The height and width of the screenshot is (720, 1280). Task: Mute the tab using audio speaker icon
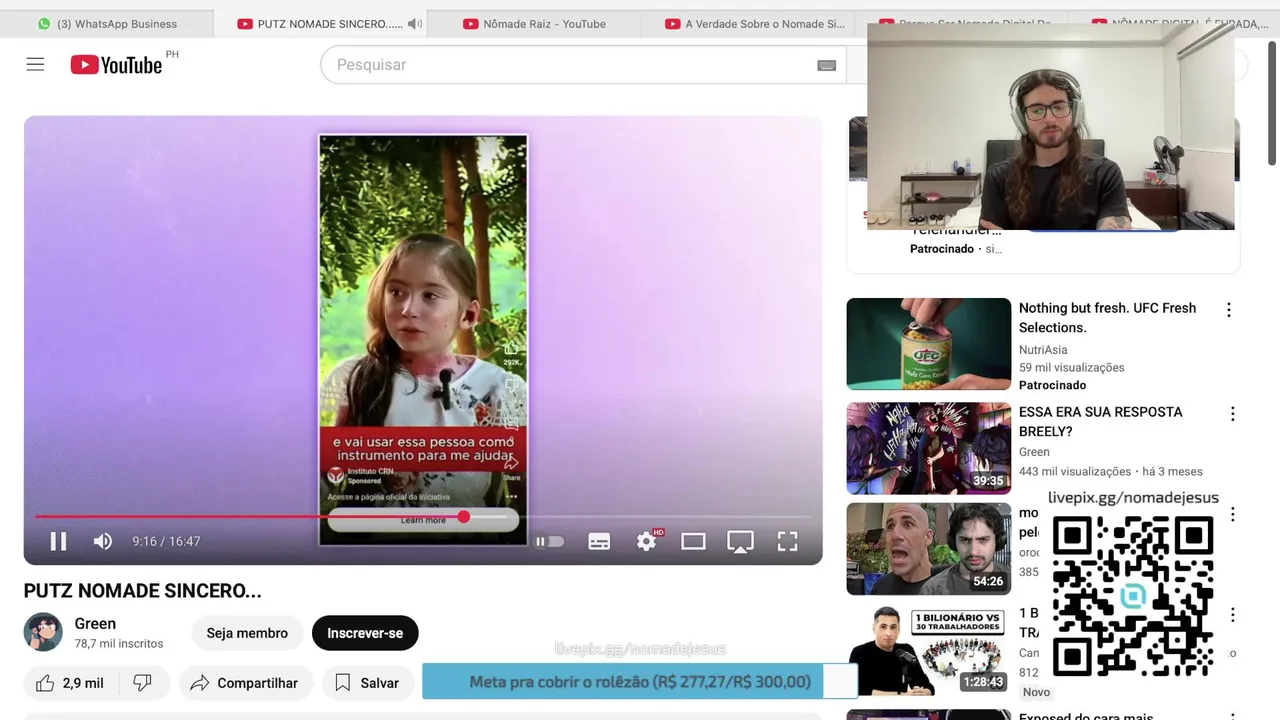415,24
